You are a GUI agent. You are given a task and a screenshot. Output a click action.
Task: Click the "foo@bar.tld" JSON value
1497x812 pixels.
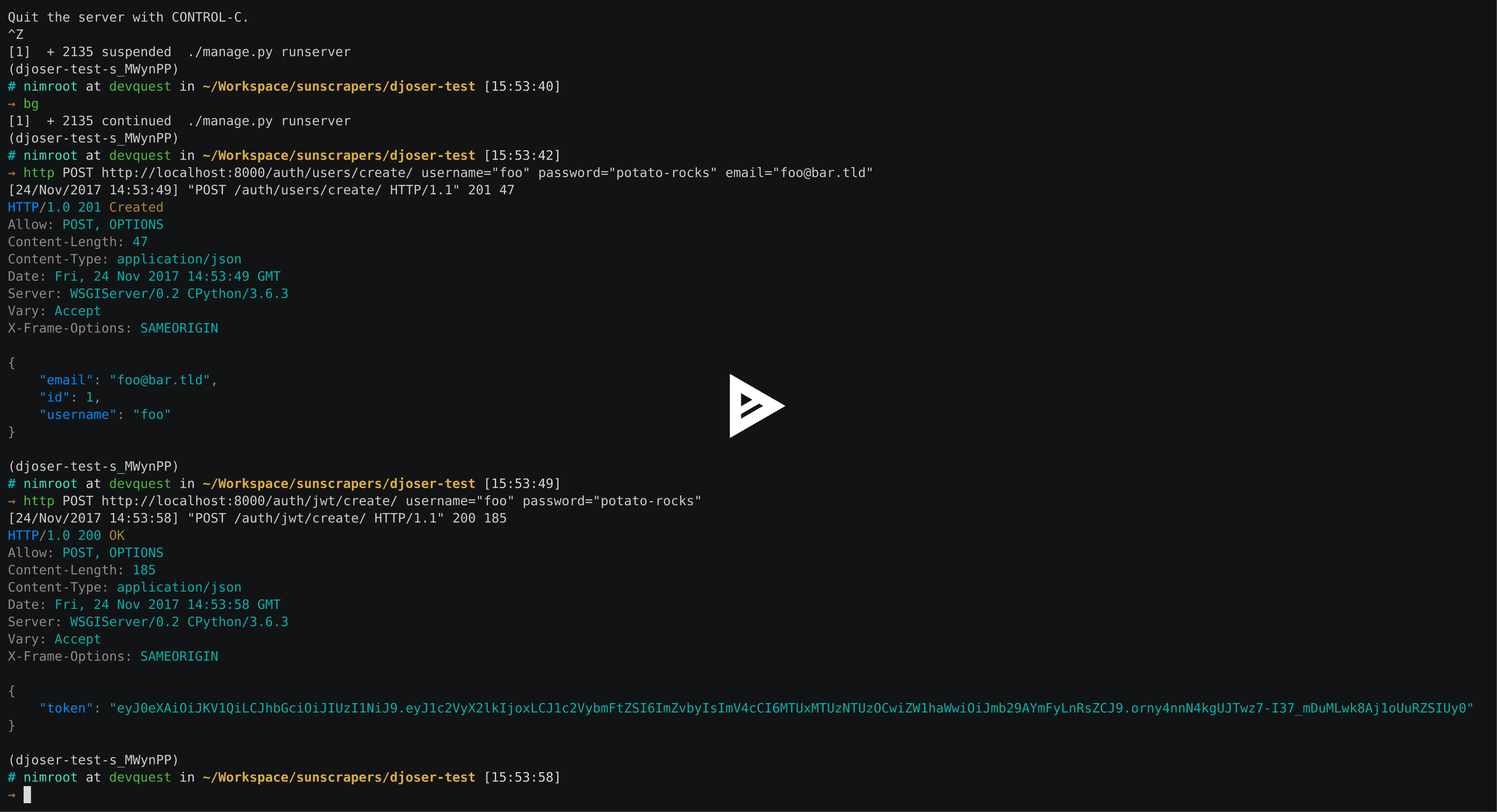(x=159, y=379)
